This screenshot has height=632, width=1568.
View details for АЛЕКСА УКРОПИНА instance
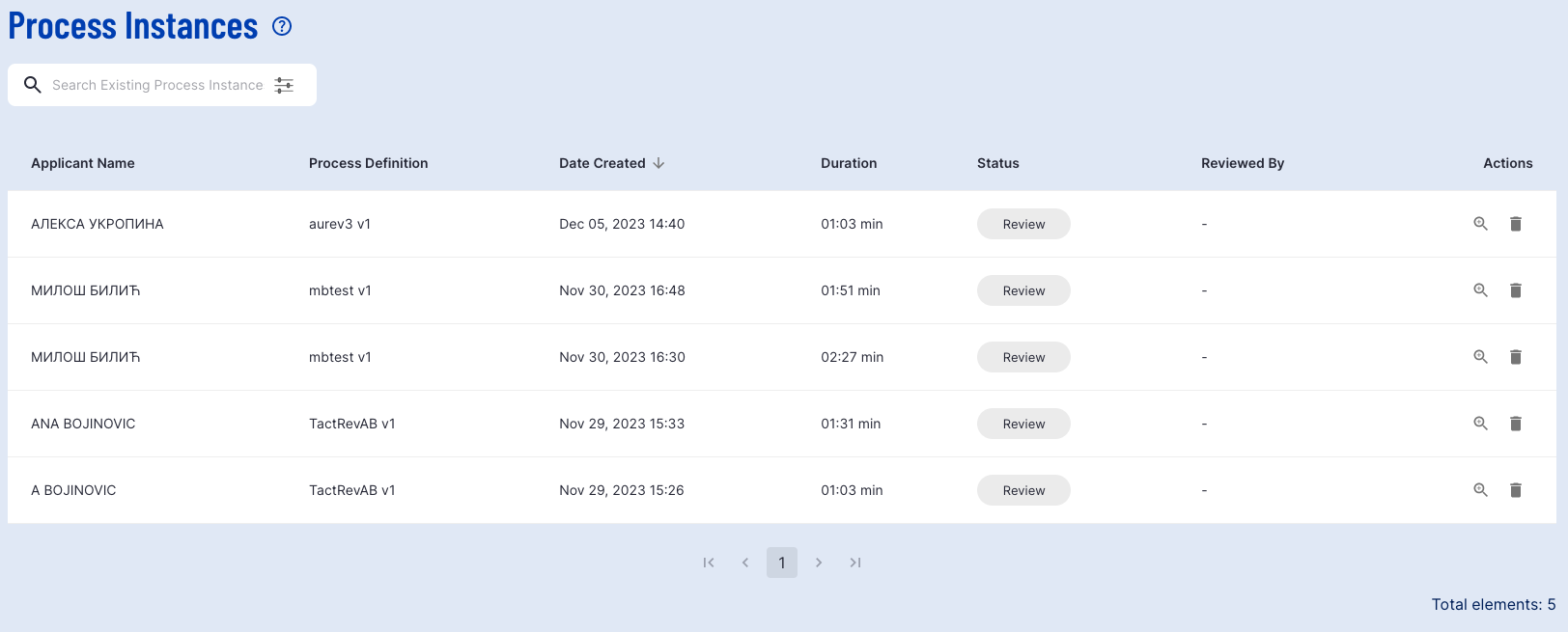1480,224
